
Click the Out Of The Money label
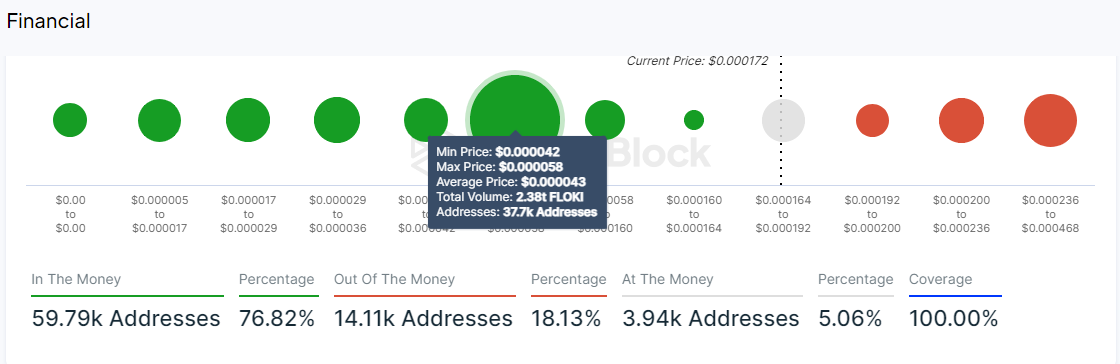click(394, 279)
